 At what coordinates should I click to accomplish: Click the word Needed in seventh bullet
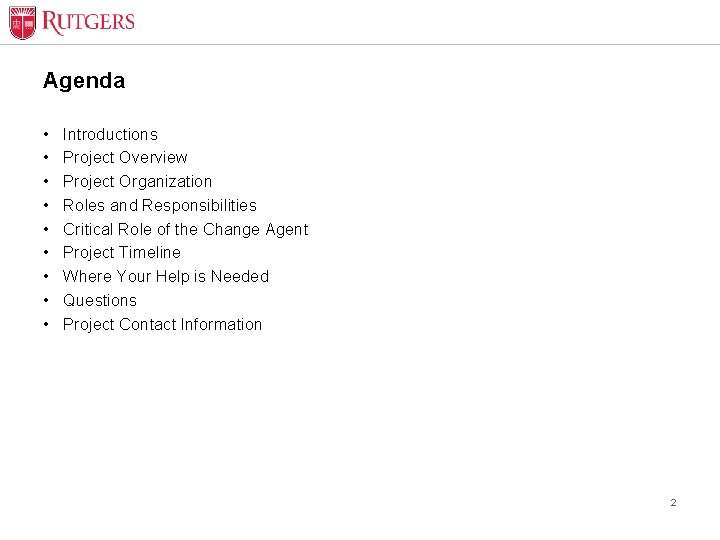point(240,276)
